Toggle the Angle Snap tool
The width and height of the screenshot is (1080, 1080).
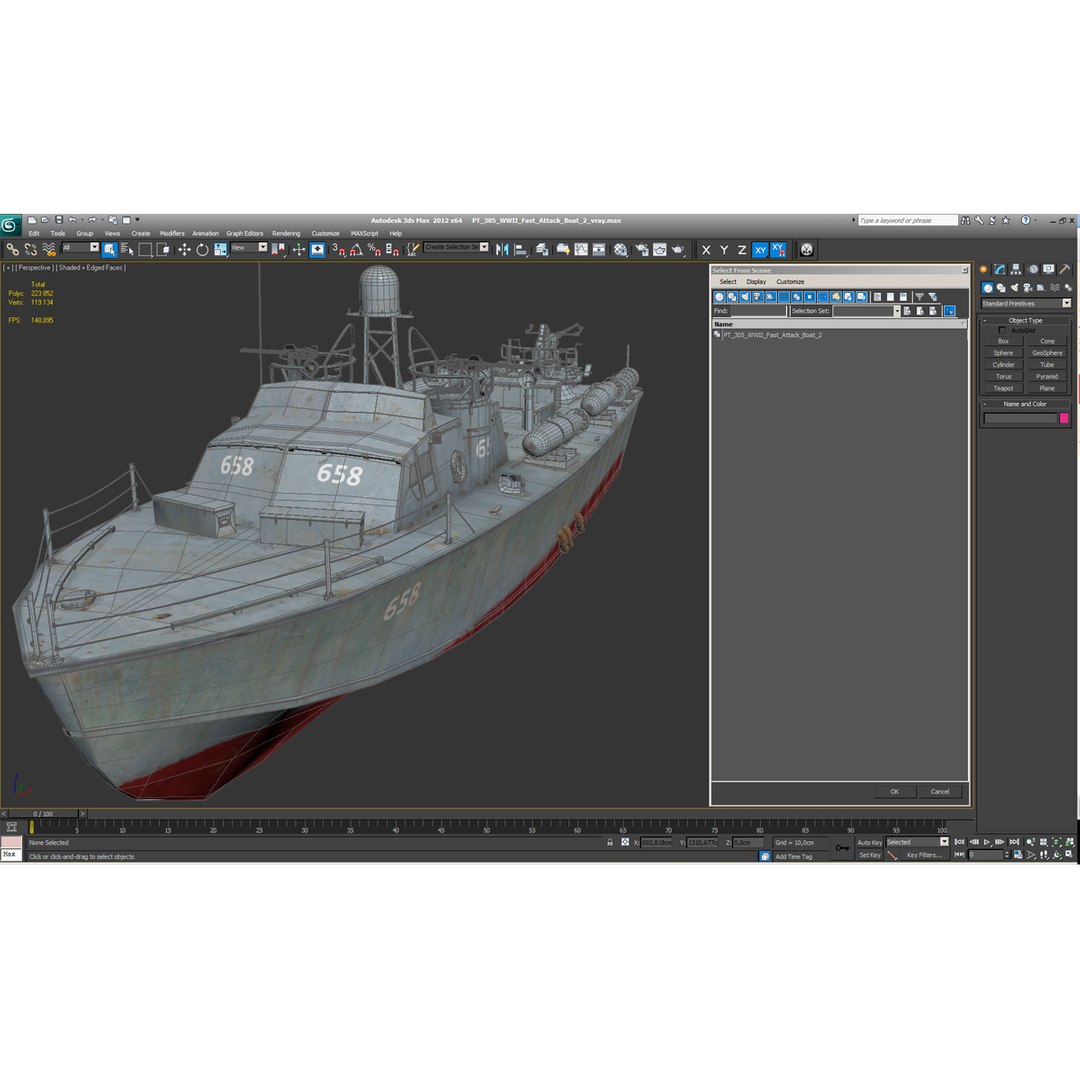[356, 249]
